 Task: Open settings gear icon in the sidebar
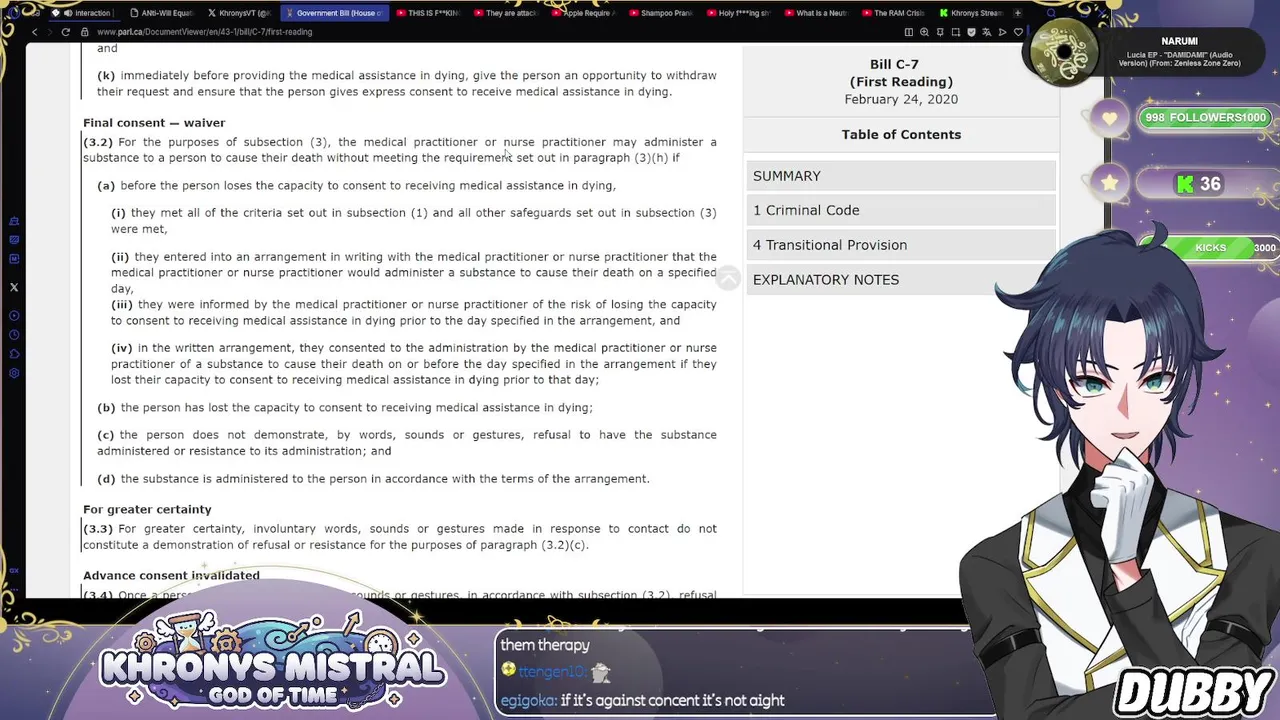14,373
